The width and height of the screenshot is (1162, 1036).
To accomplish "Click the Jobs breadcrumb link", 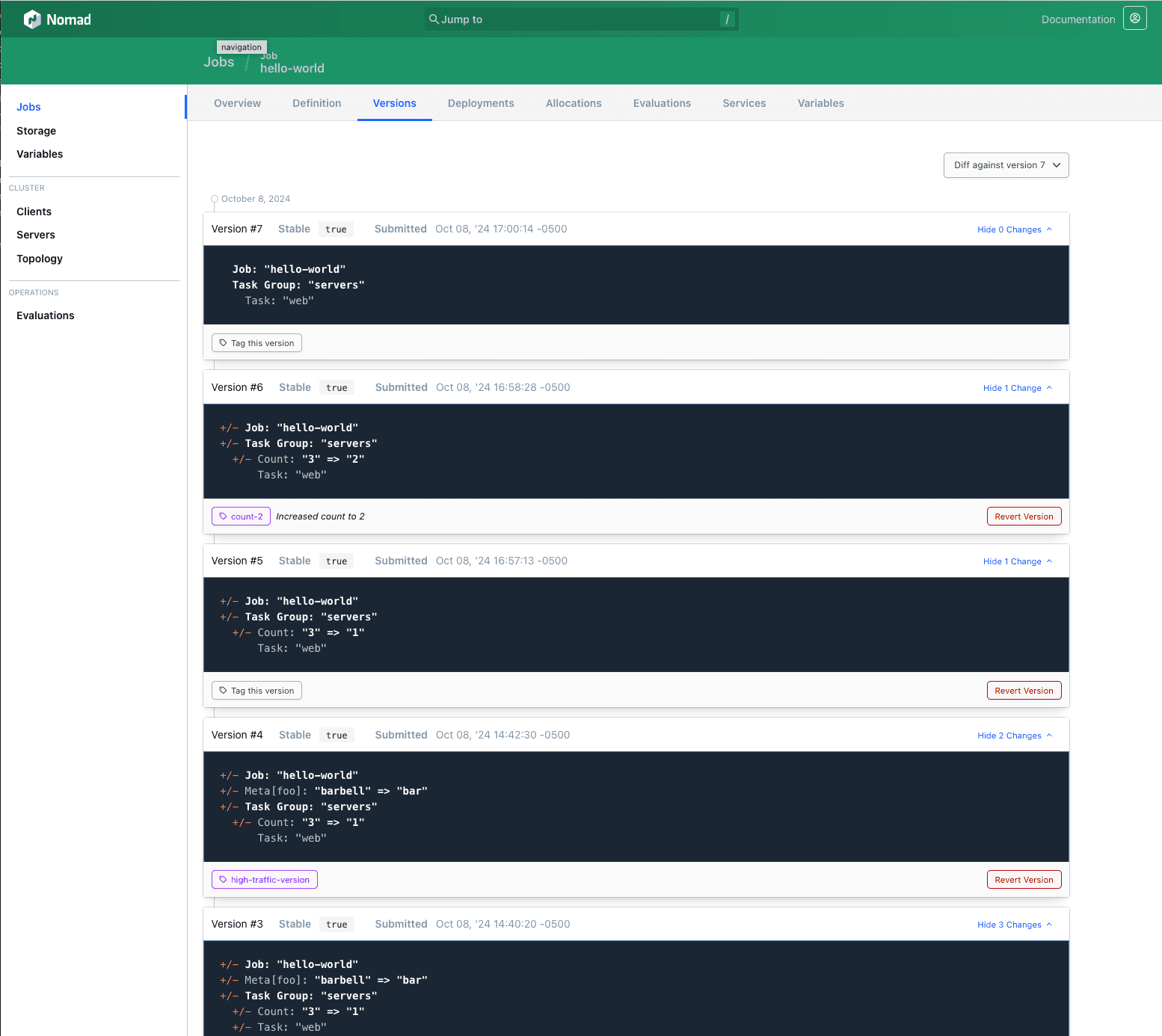I will (218, 62).
